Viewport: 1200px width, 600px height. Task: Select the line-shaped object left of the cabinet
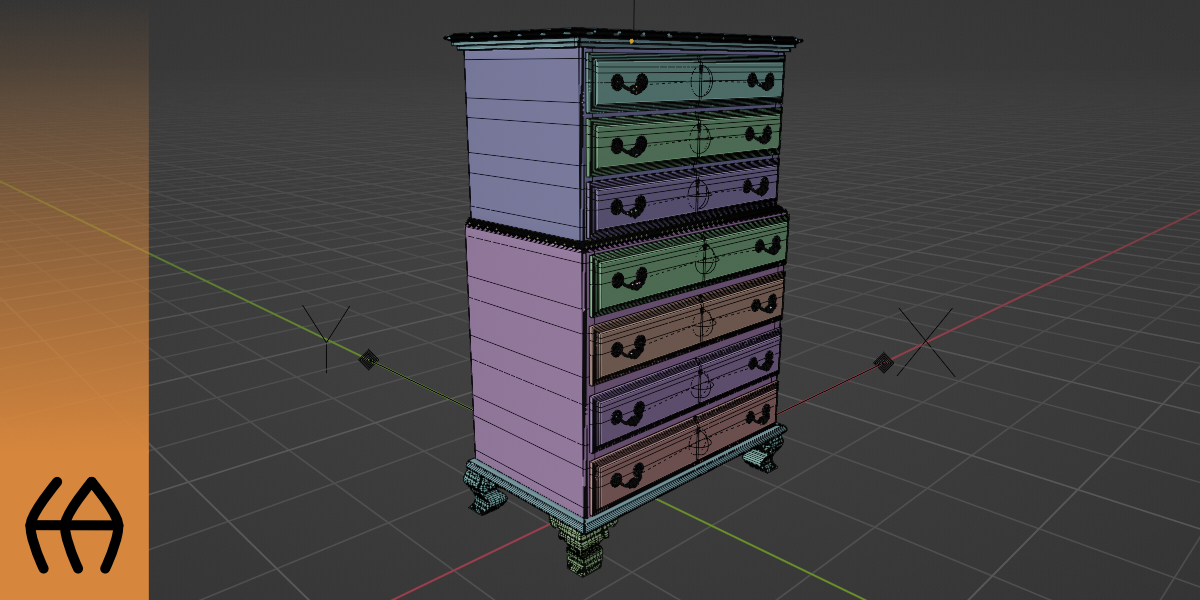coord(327,335)
